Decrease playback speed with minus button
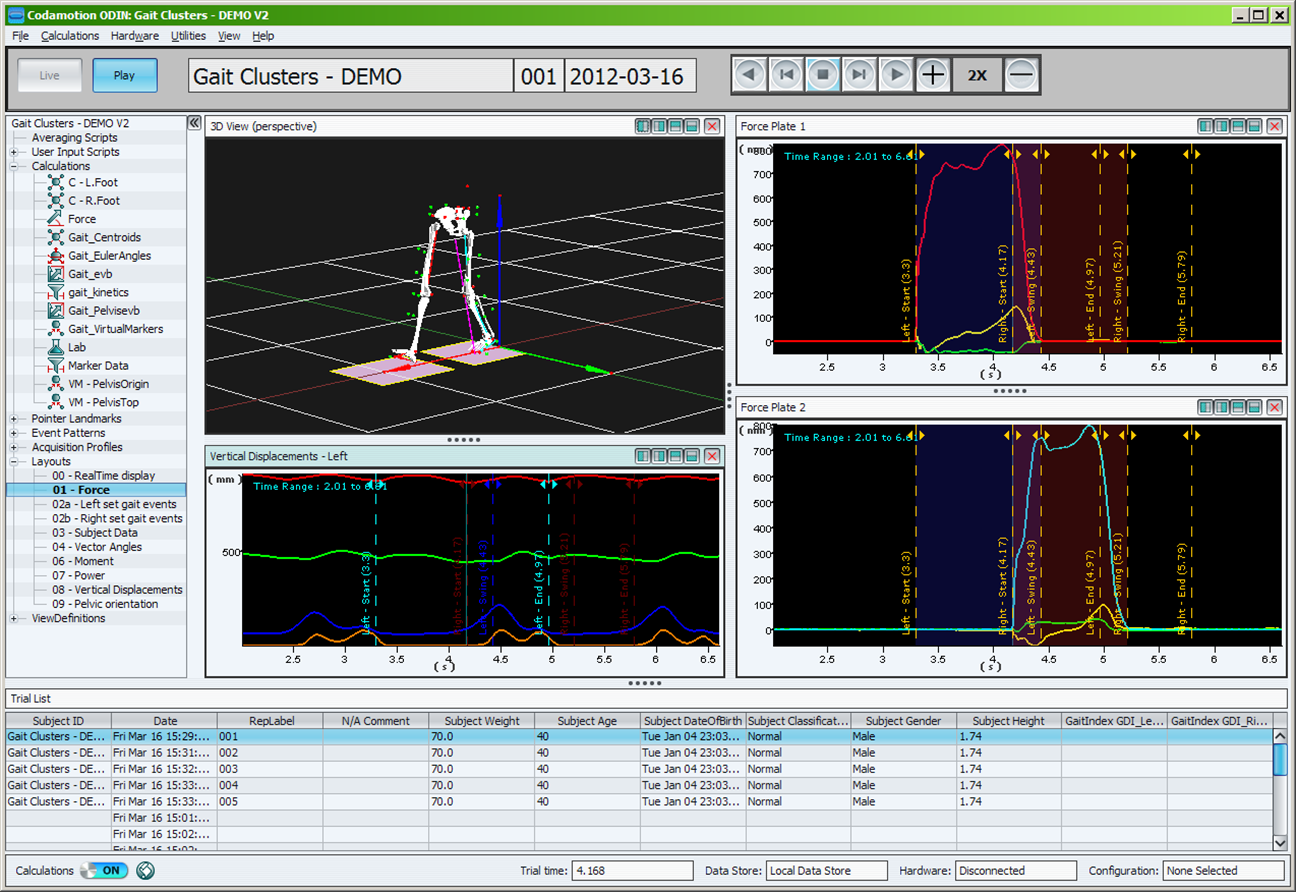Image resolution: width=1296 pixels, height=892 pixels. click(1021, 75)
